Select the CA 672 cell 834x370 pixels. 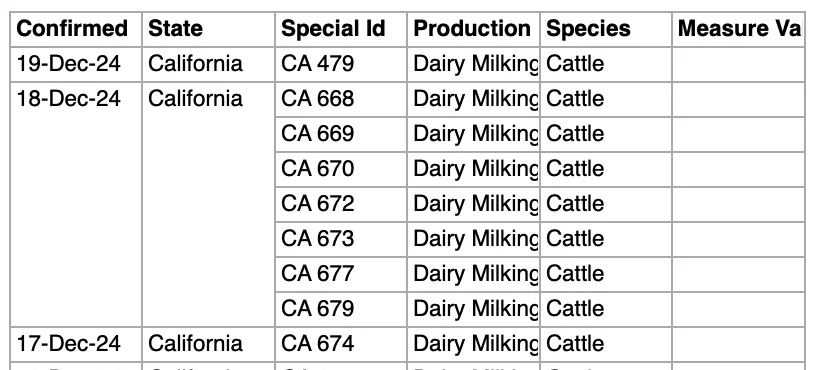click(x=341, y=204)
